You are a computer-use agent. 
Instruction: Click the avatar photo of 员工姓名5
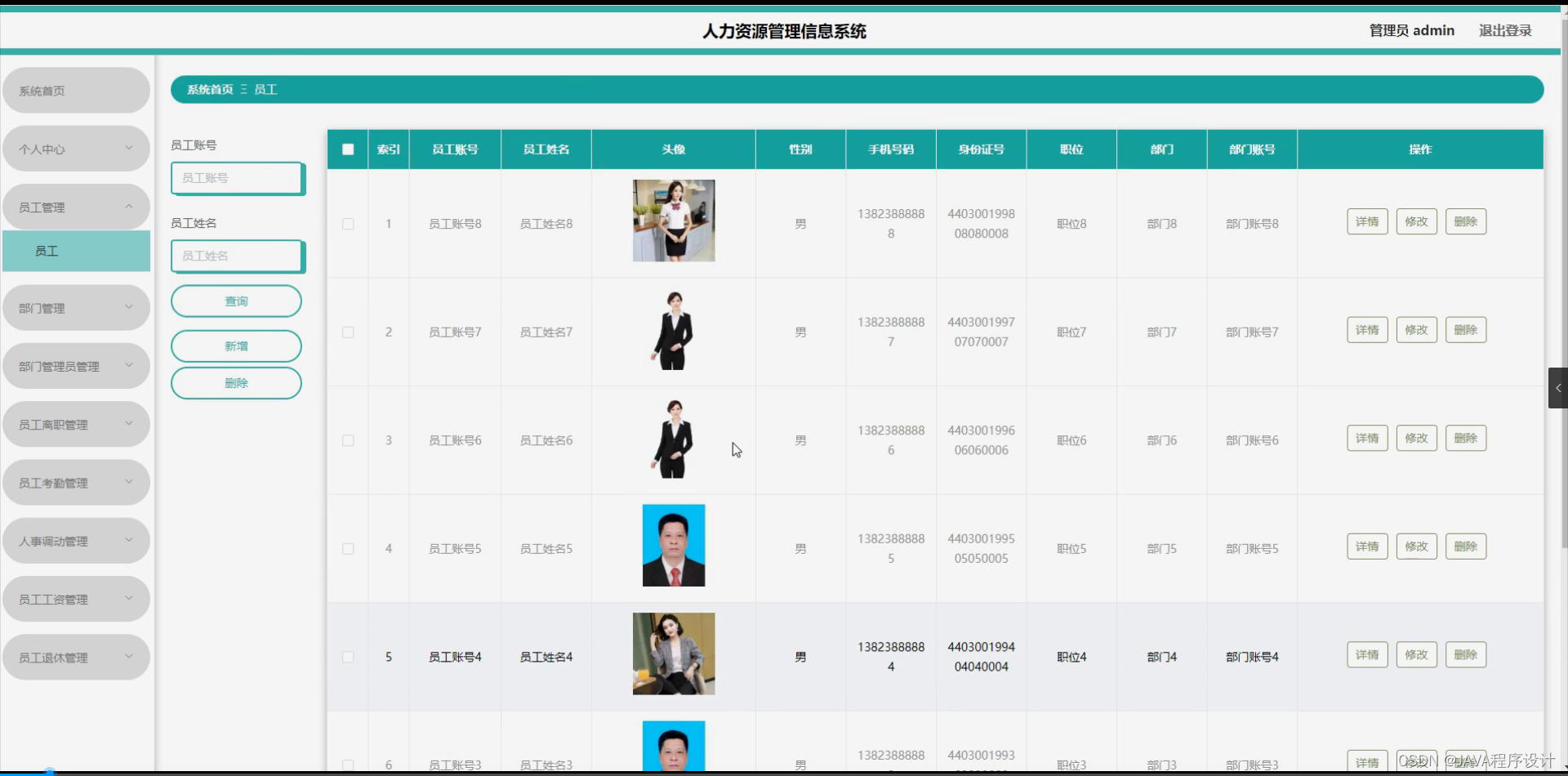tap(674, 546)
